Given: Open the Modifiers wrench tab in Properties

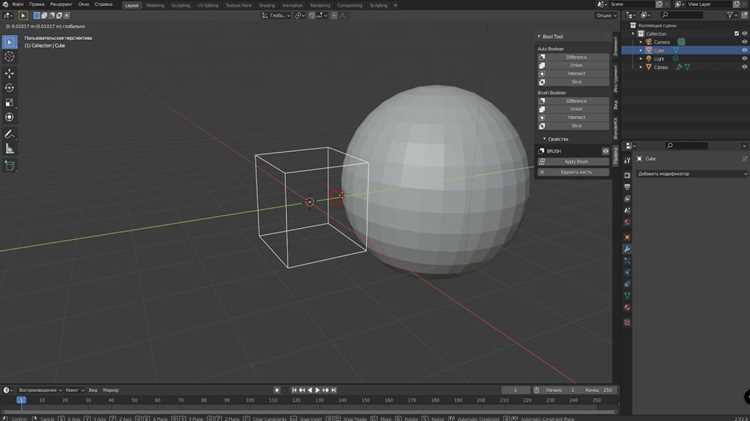Looking at the screenshot, I should 627,249.
